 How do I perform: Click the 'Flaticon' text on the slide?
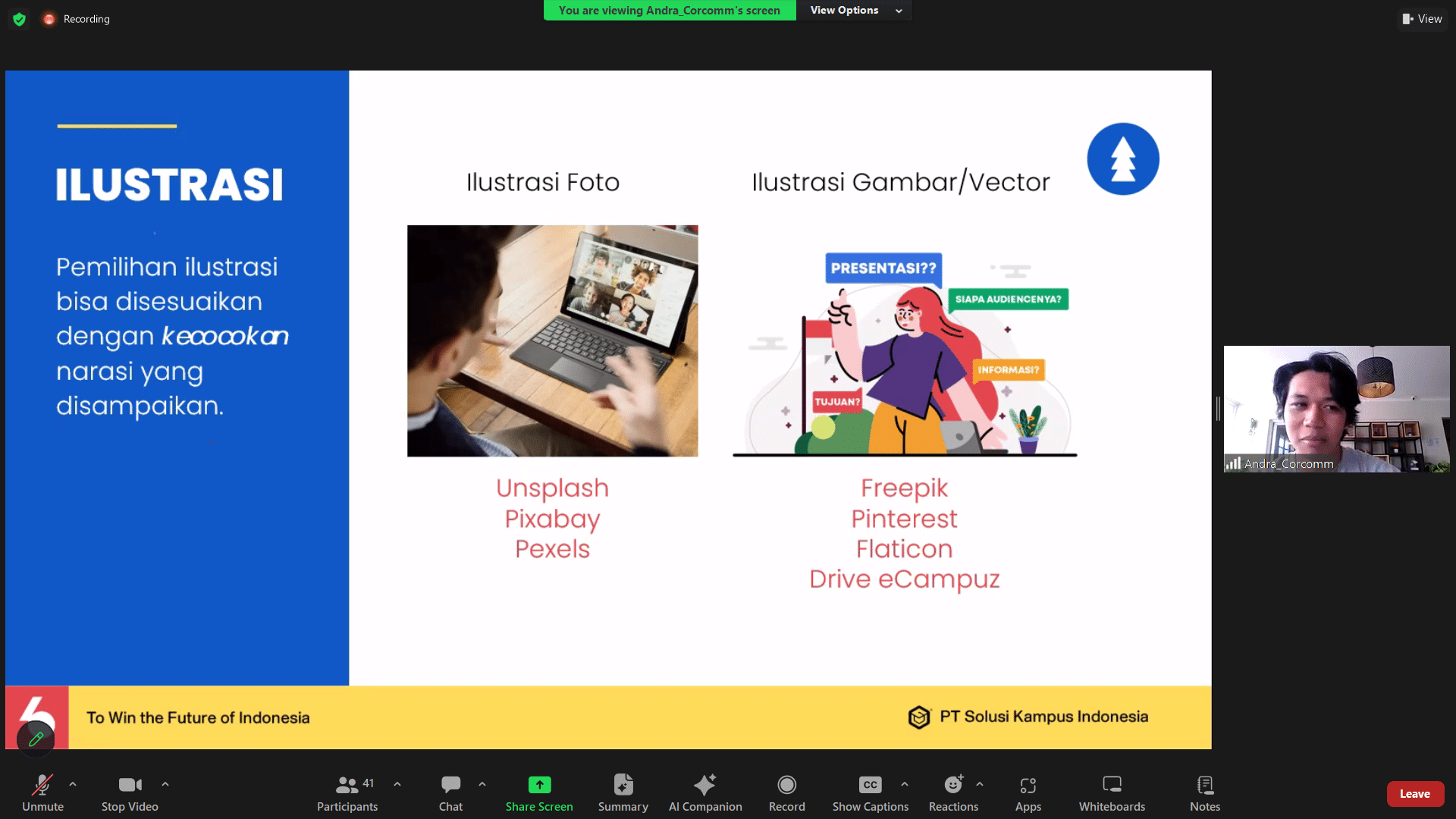(x=904, y=548)
